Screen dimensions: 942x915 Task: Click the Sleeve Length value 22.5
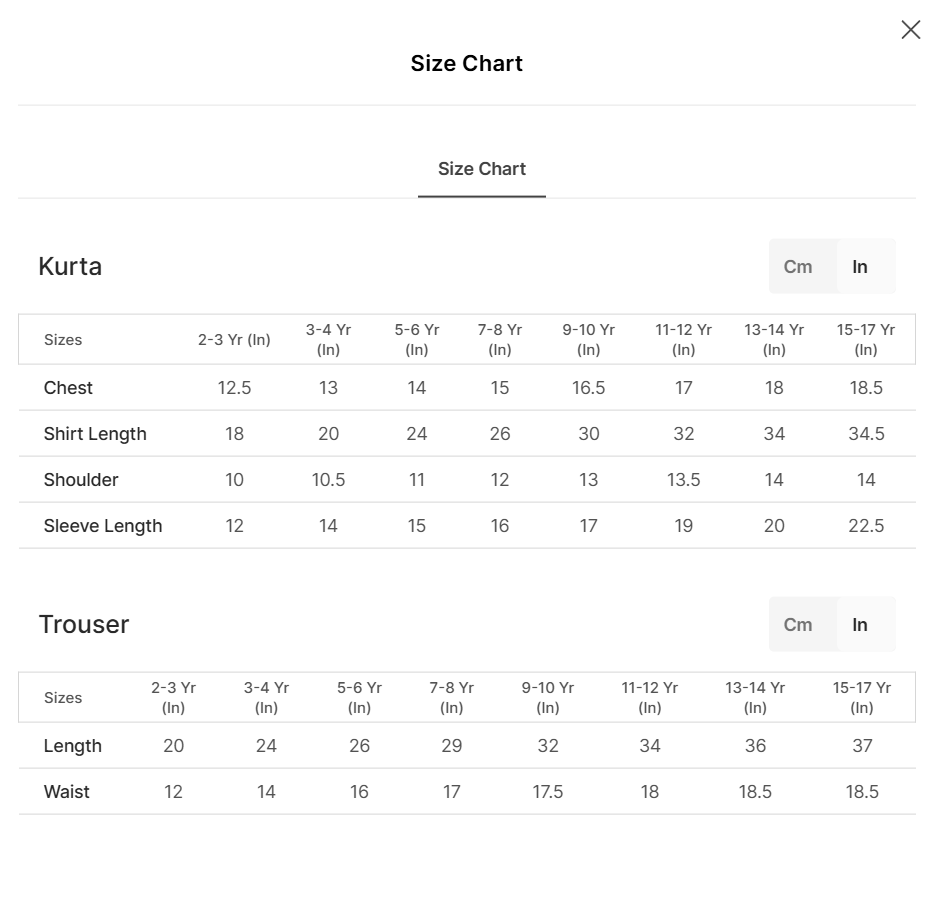click(x=866, y=526)
